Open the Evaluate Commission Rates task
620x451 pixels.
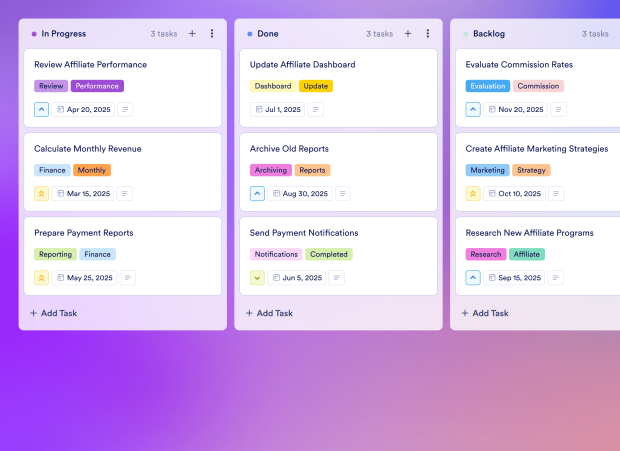pos(519,65)
